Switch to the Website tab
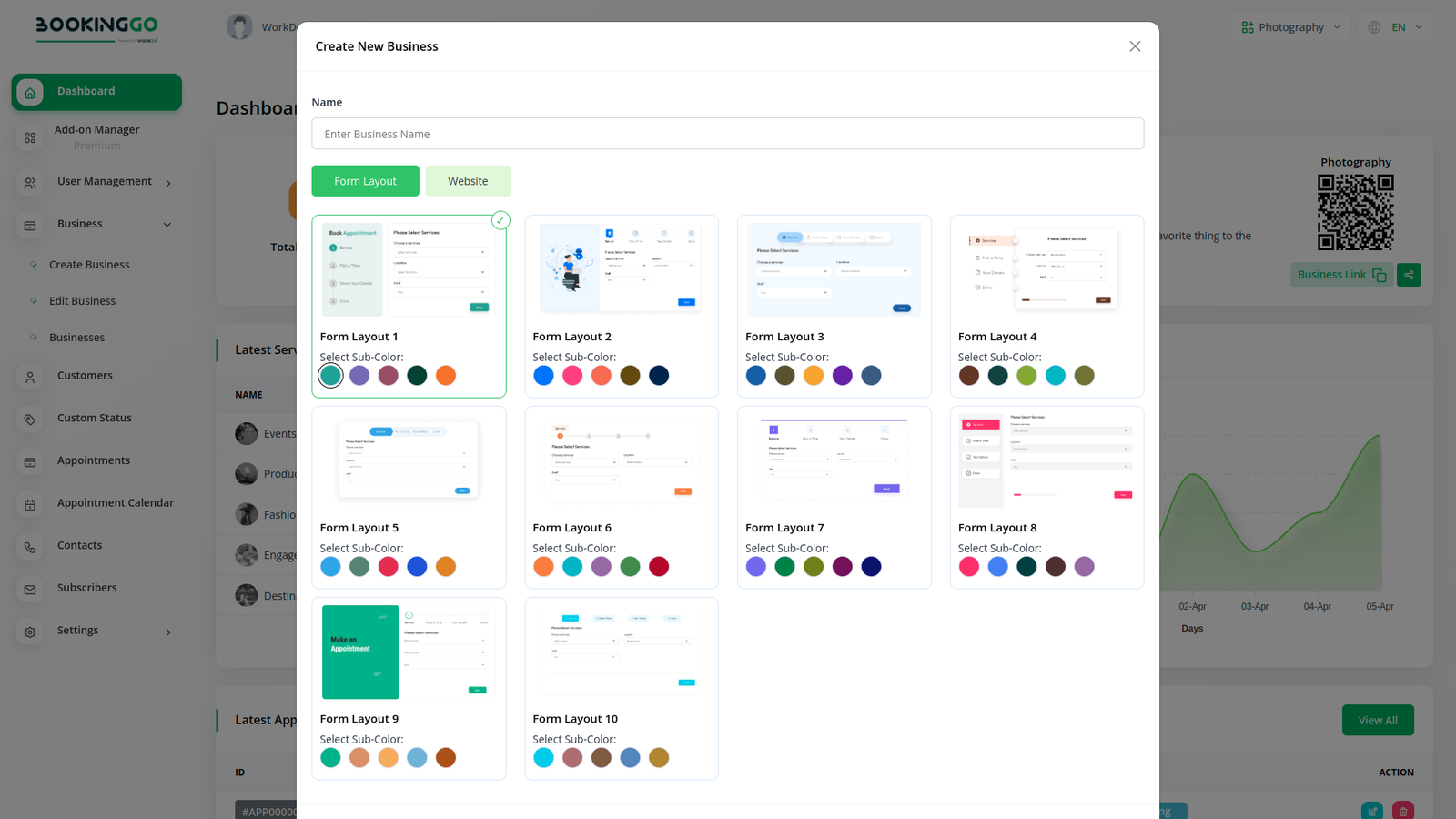 click(468, 181)
